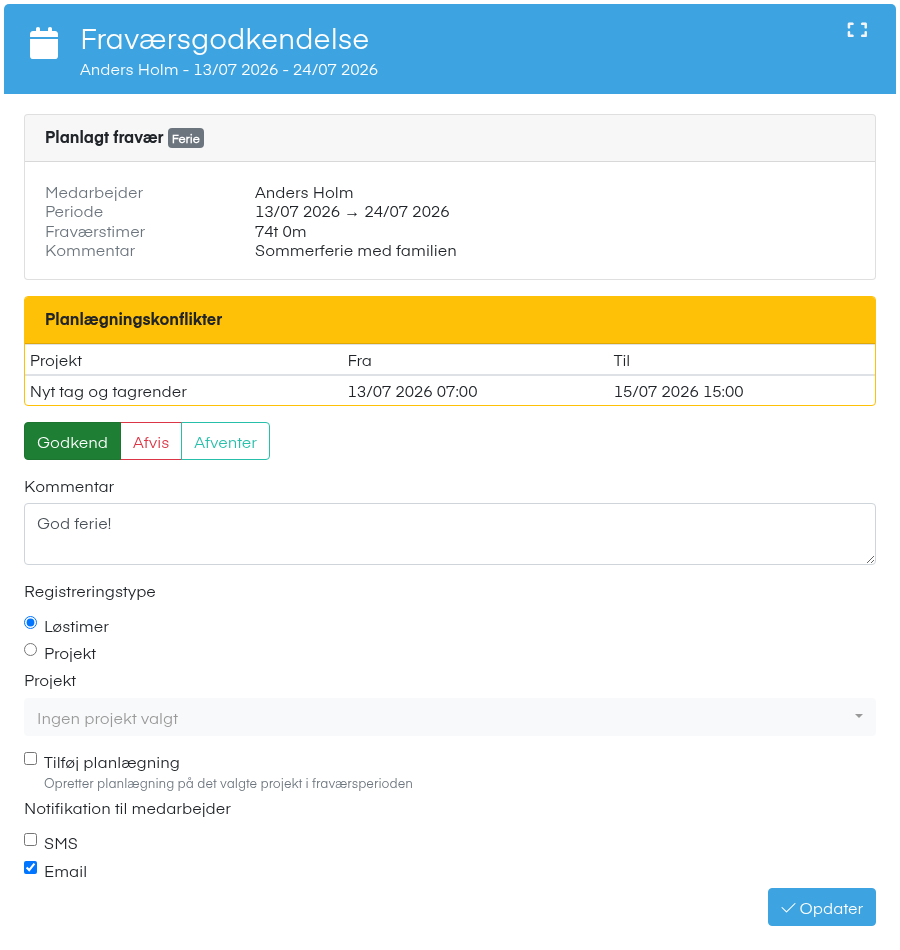Choose Afventer status option
900x950 pixels.
point(225,442)
